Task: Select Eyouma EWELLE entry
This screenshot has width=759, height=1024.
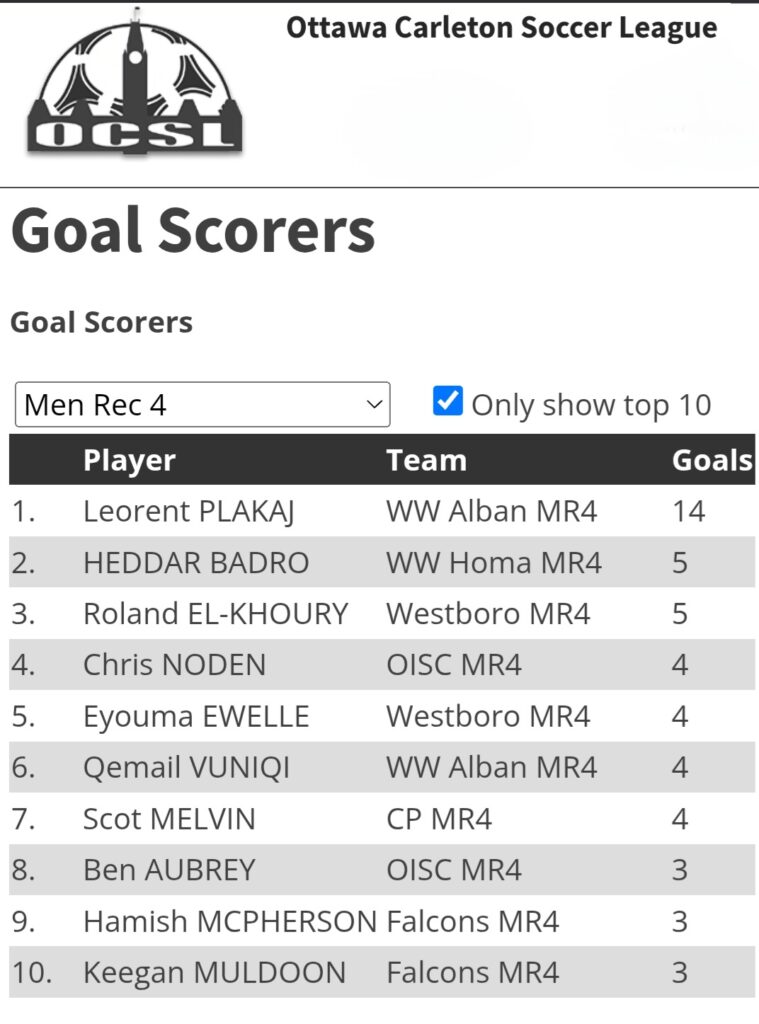Action: pos(196,716)
